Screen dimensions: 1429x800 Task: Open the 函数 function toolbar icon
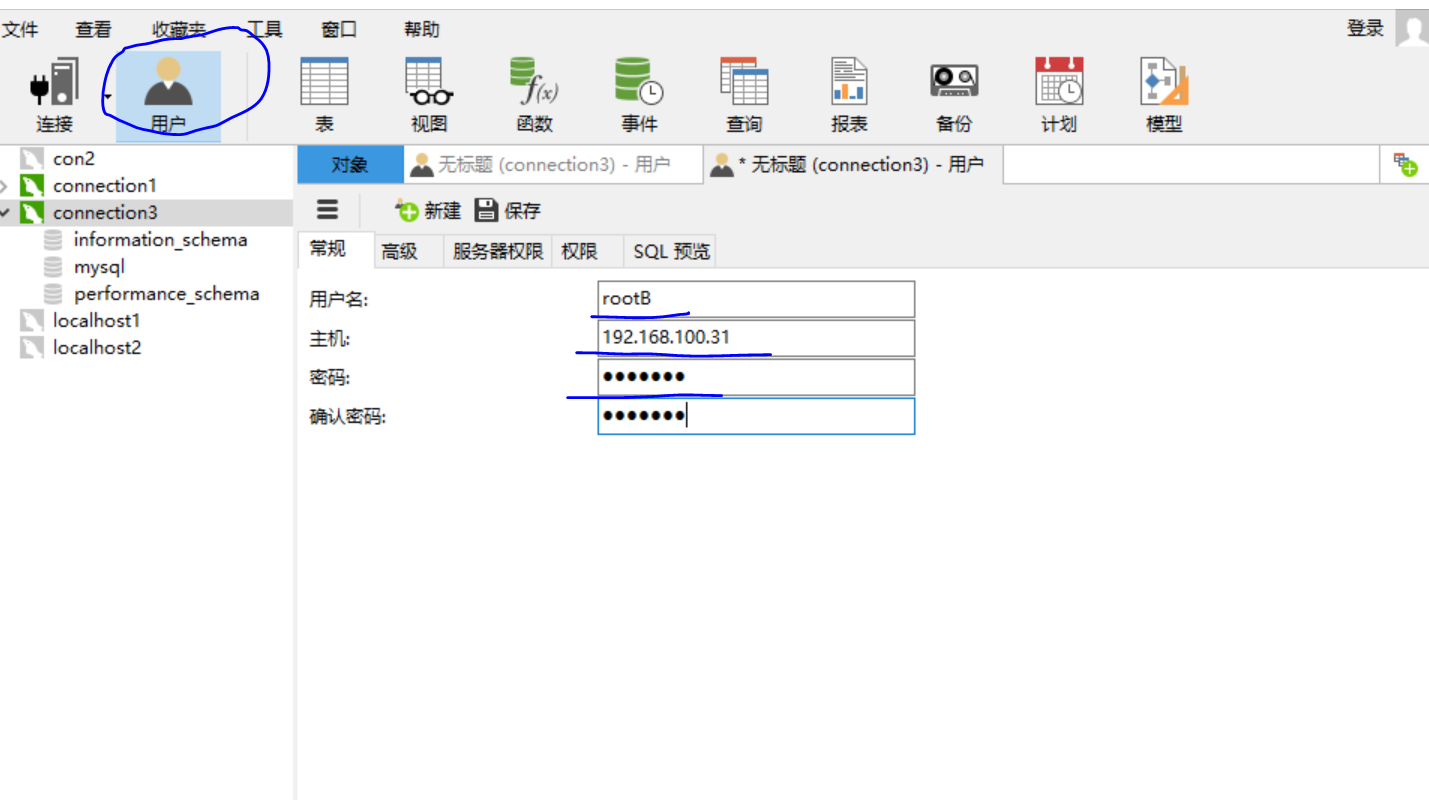tap(535, 96)
